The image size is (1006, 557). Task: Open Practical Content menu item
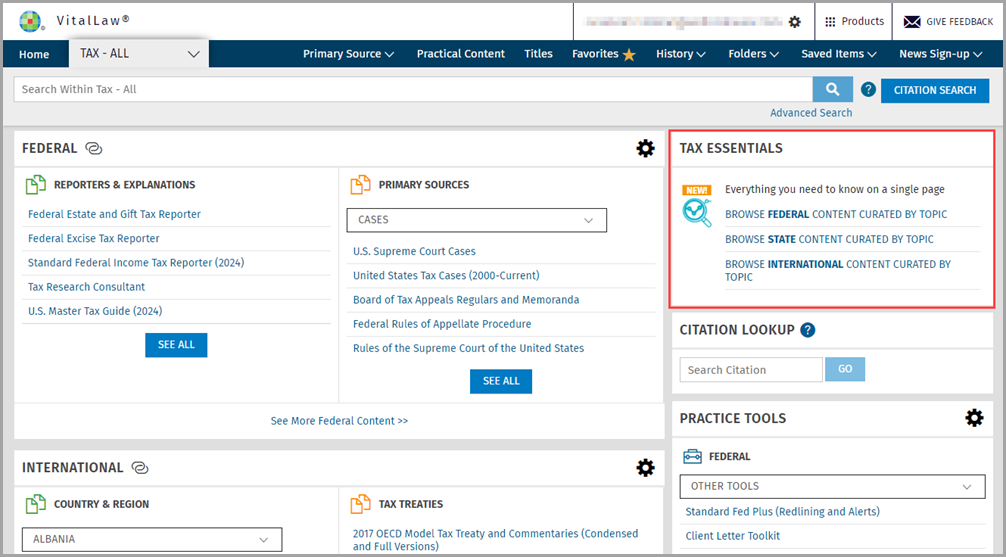point(461,54)
